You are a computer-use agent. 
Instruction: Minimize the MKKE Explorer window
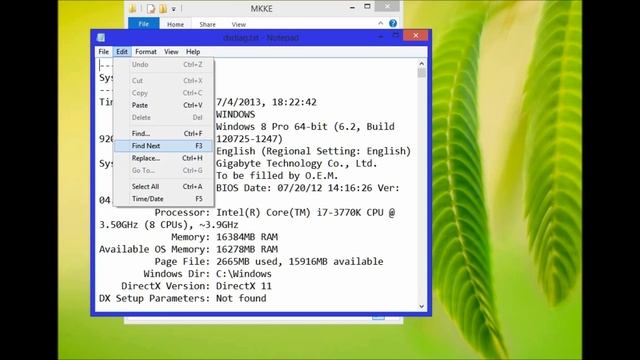(x=352, y=7)
